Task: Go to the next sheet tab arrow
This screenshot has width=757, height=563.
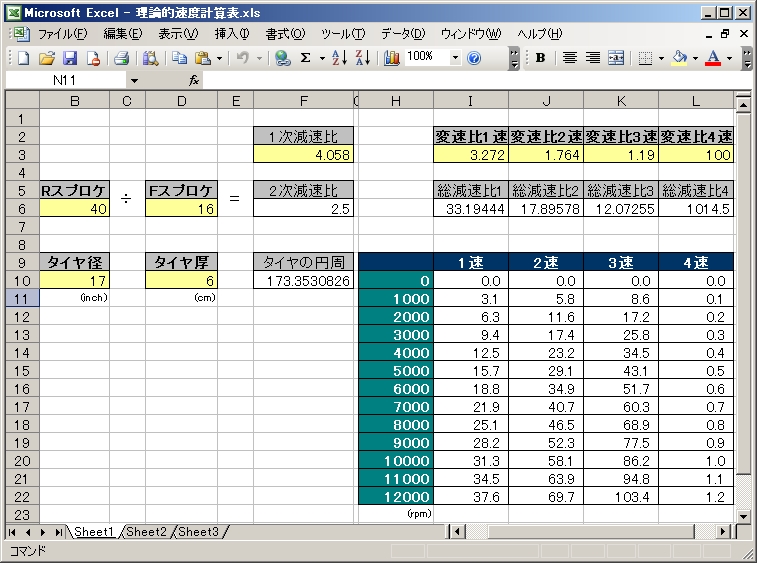Action: (x=43, y=532)
